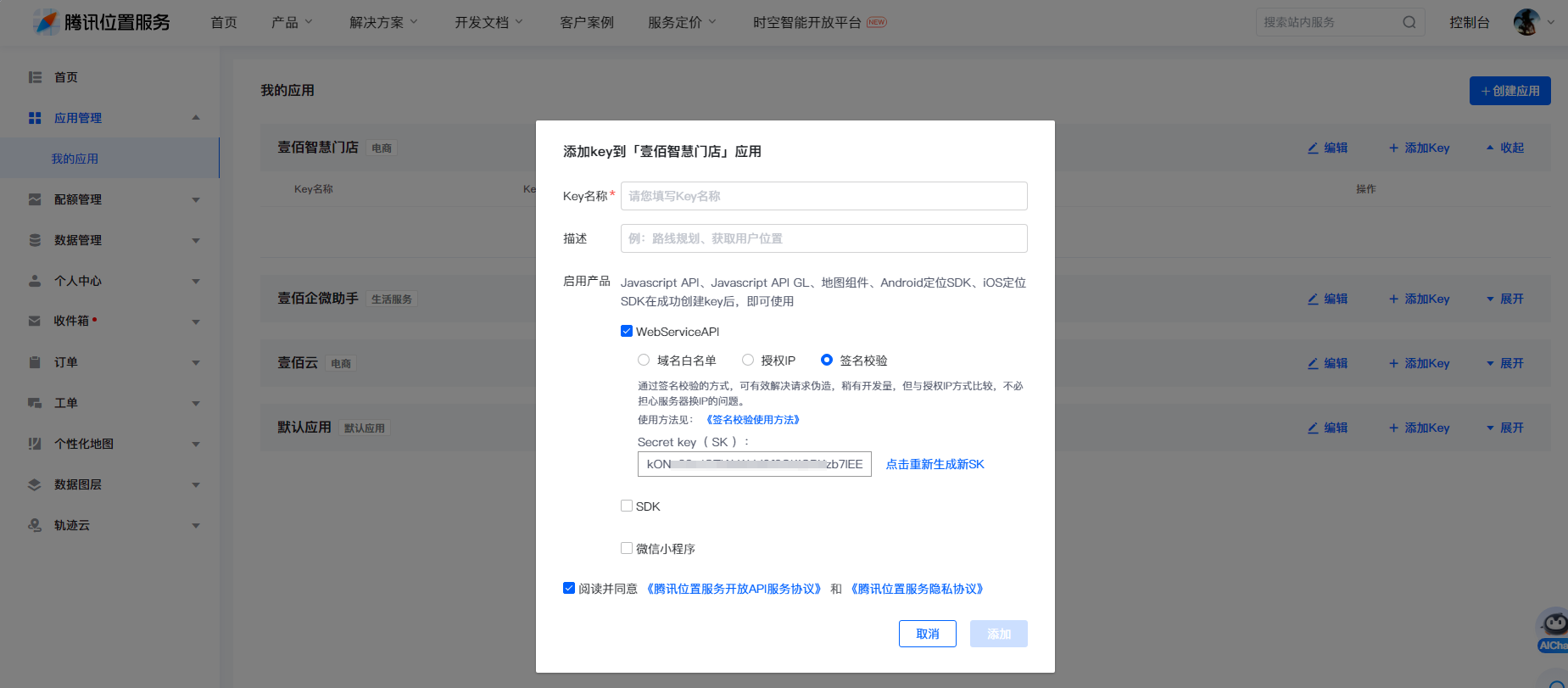Click the 数据图层 layers icon
1568x688 pixels.
(x=35, y=484)
